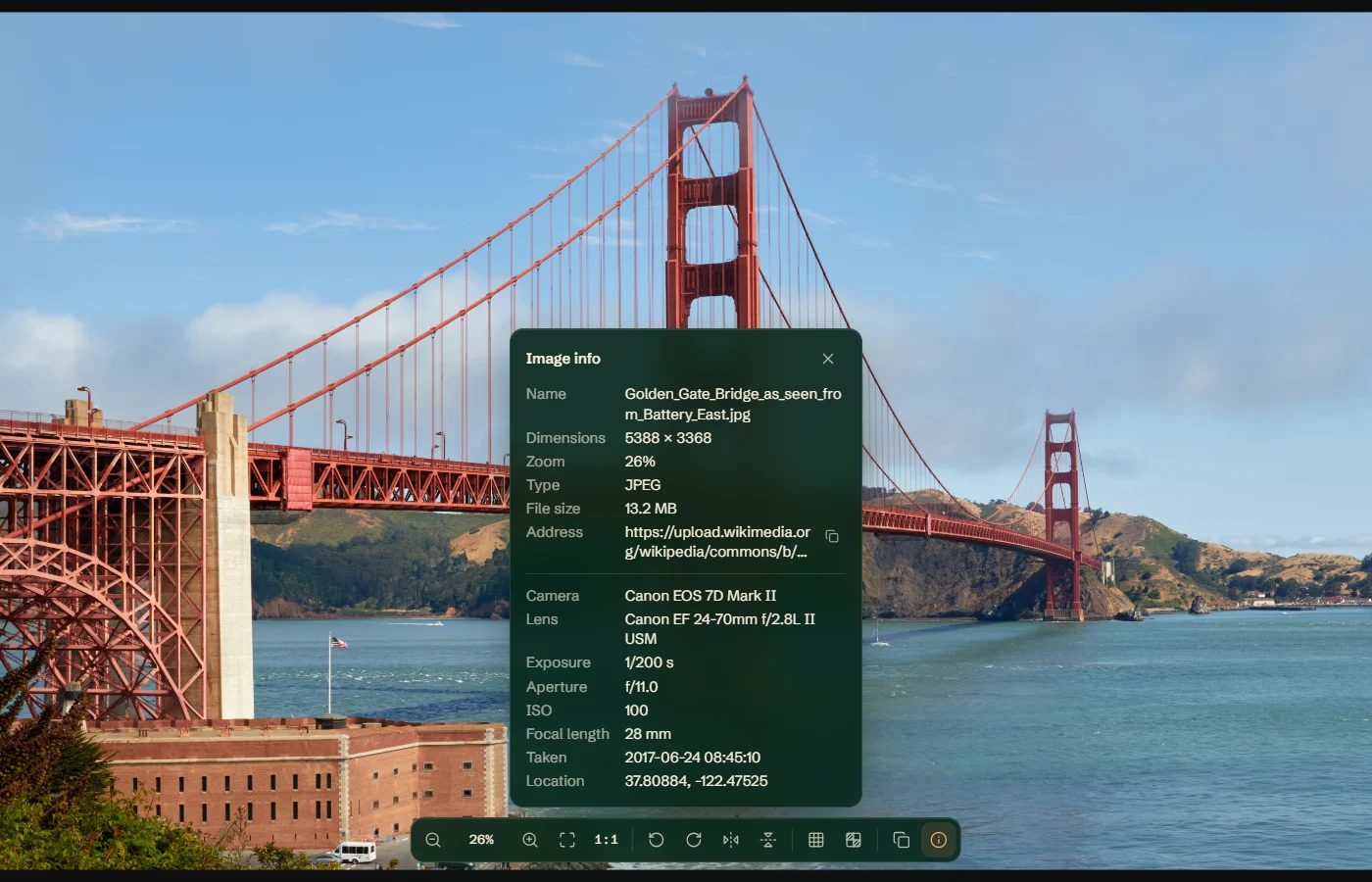Copy the image address URL
Image resolution: width=1372 pixels, height=882 pixels.
click(x=832, y=536)
